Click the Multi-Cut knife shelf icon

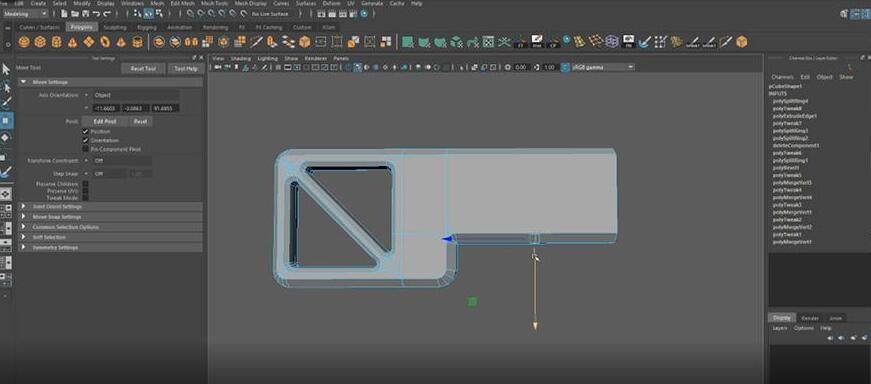coord(256,42)
